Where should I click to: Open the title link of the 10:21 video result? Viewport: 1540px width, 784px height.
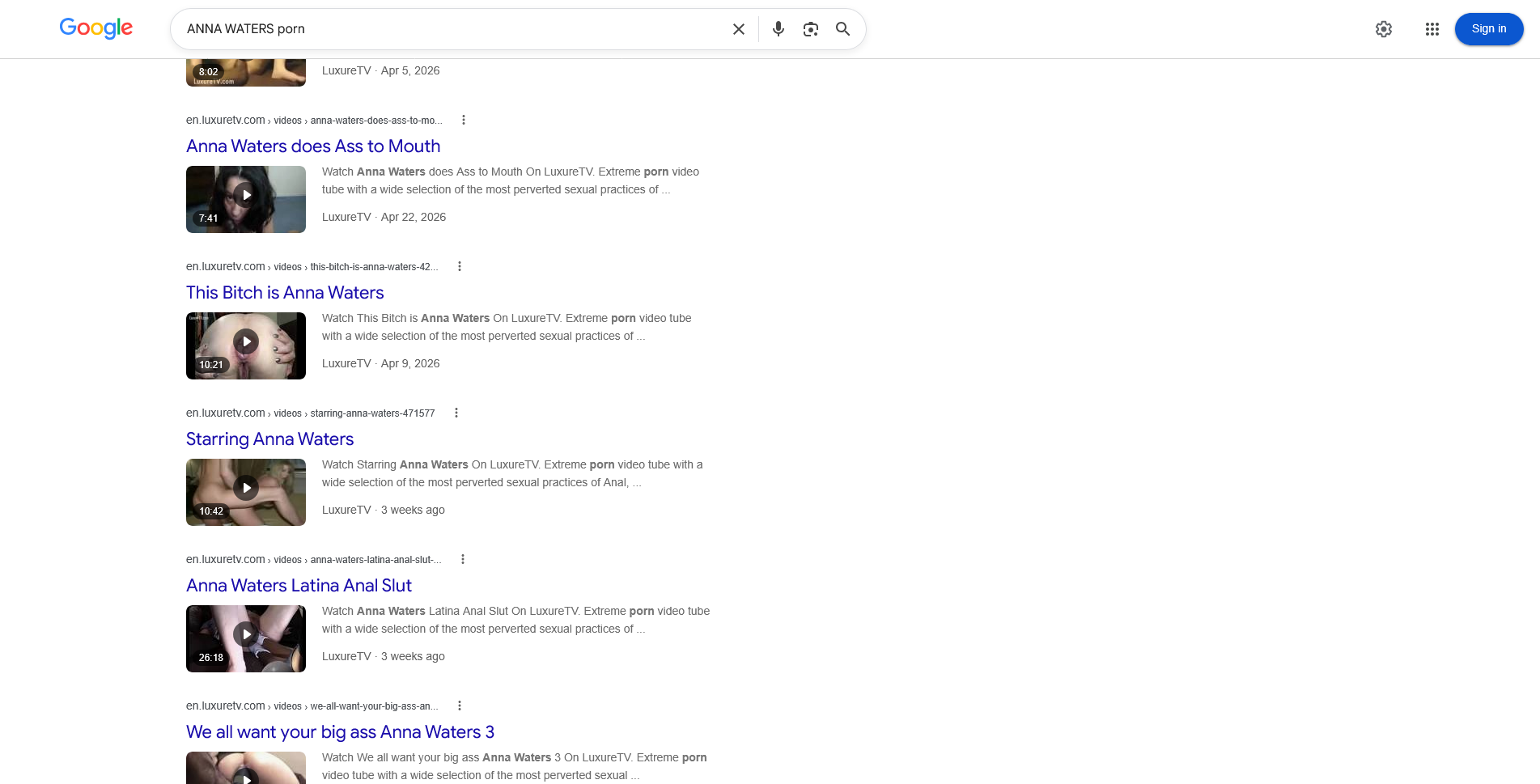pyautogui.click(x=285, y=292)
